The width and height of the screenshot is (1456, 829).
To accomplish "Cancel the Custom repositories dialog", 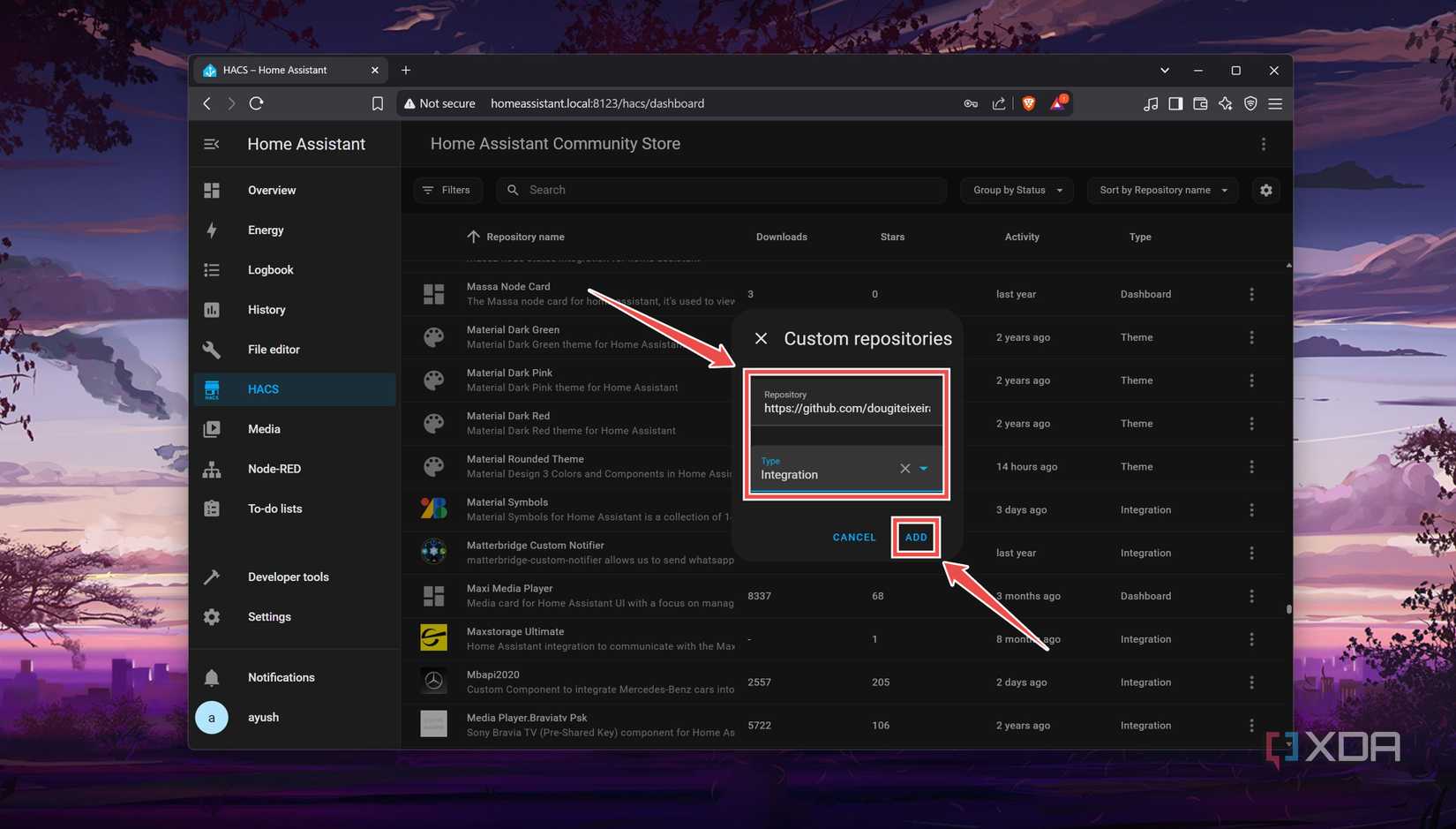I will coord(852,537).
